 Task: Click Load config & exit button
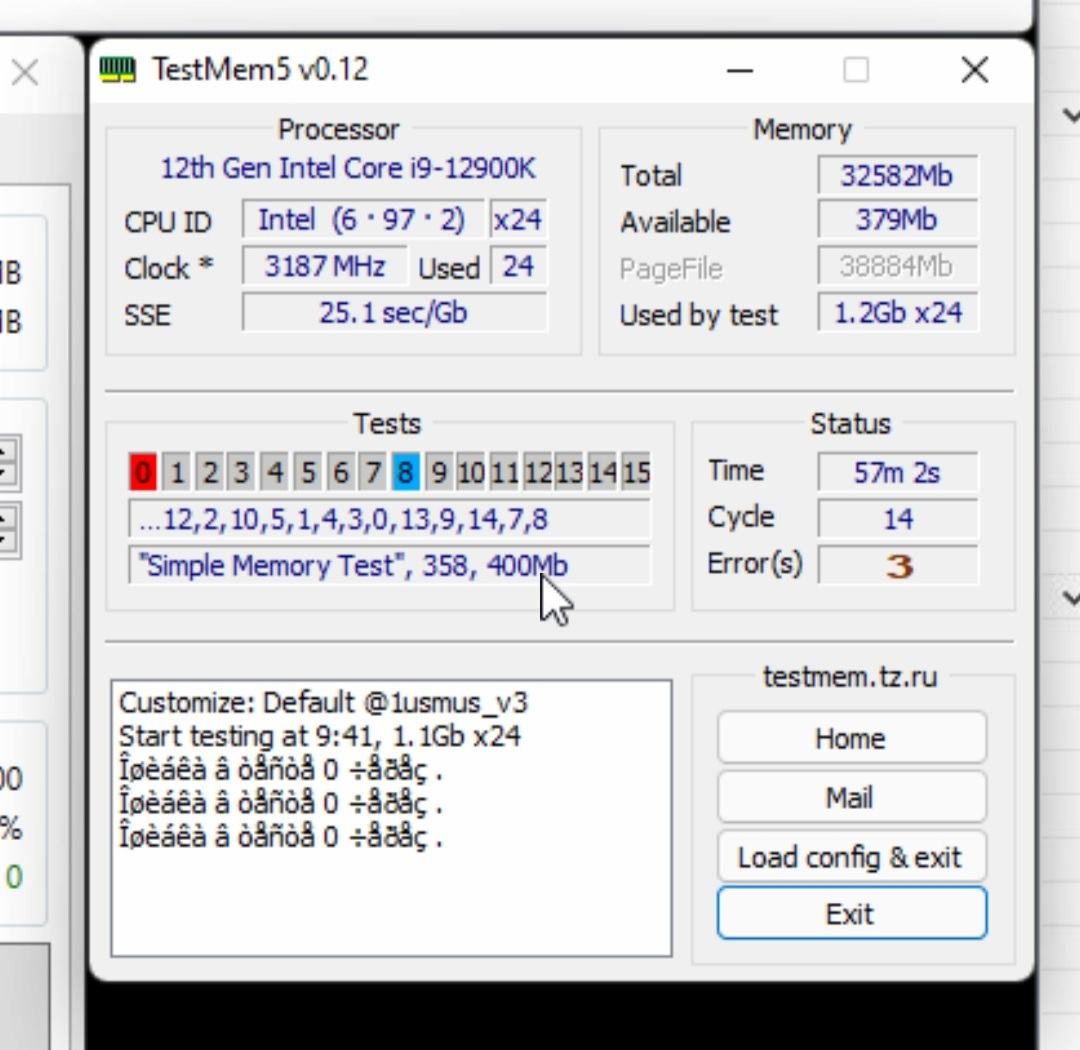(x=851, y=857)
